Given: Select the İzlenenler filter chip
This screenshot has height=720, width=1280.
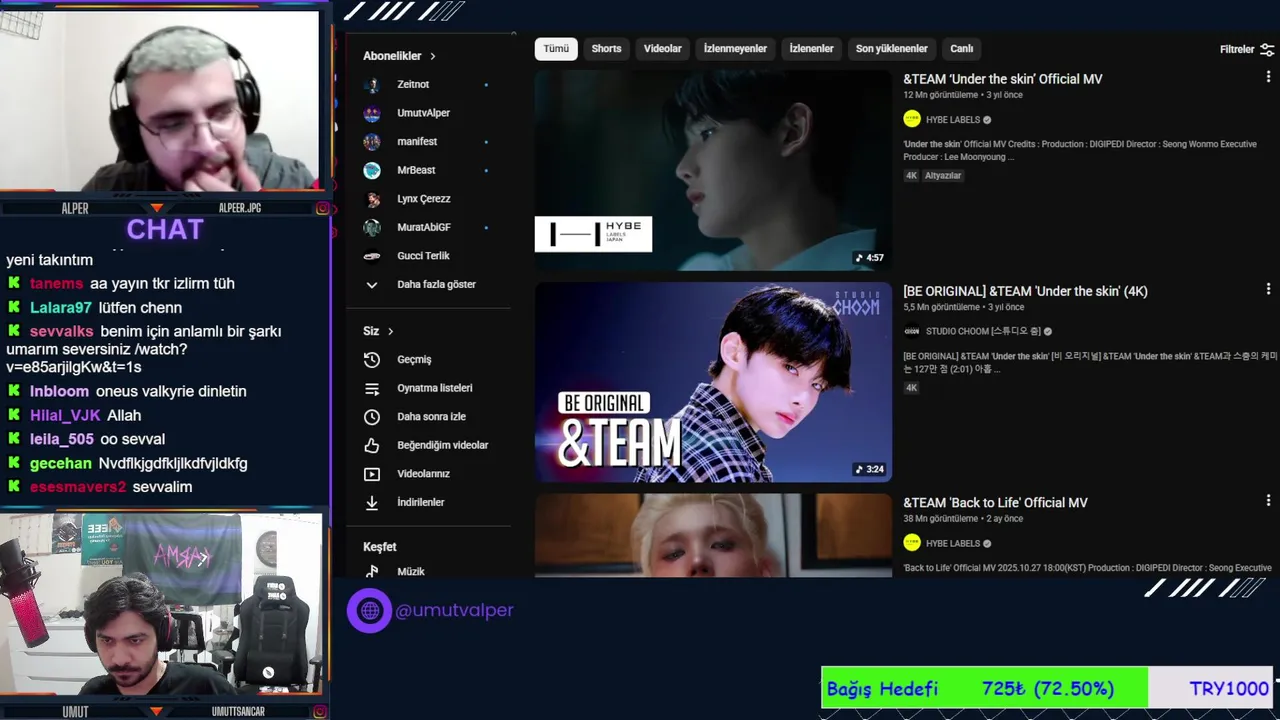Looking at the screenshot, I should pos(811,48).
